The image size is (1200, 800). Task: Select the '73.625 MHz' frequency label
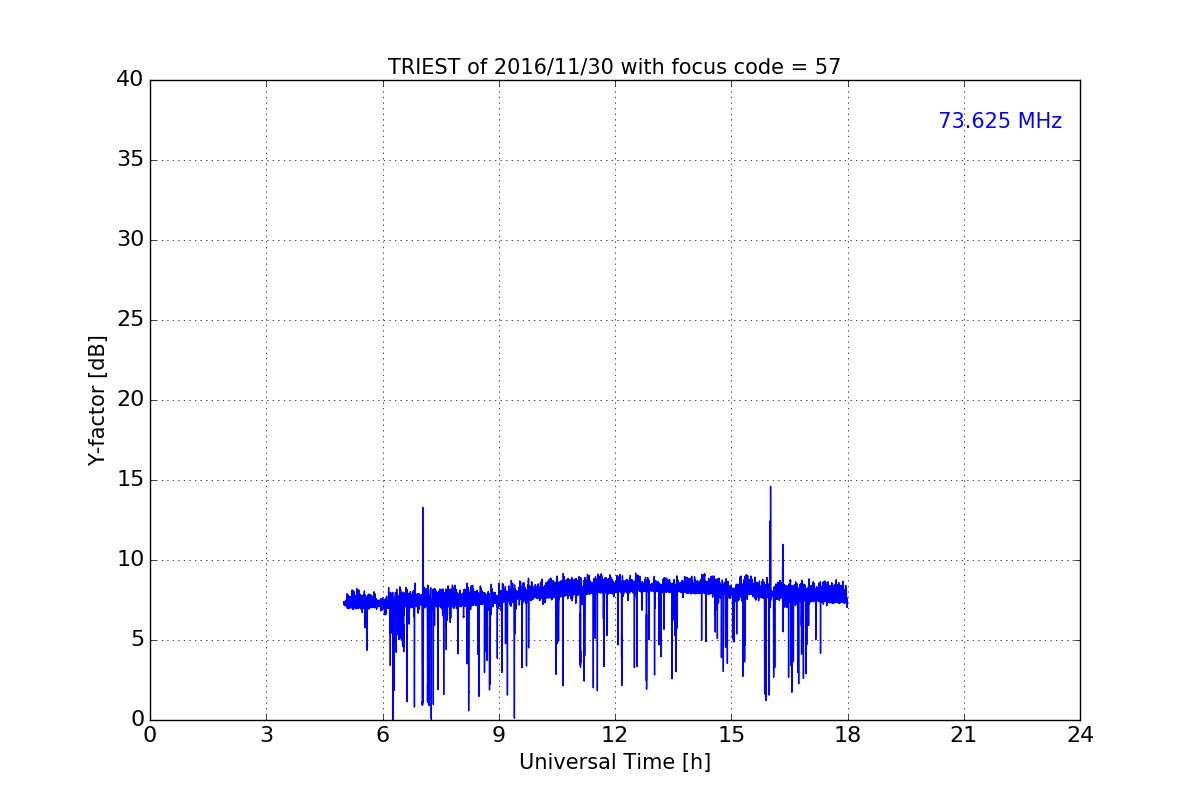click(1000, 121)
